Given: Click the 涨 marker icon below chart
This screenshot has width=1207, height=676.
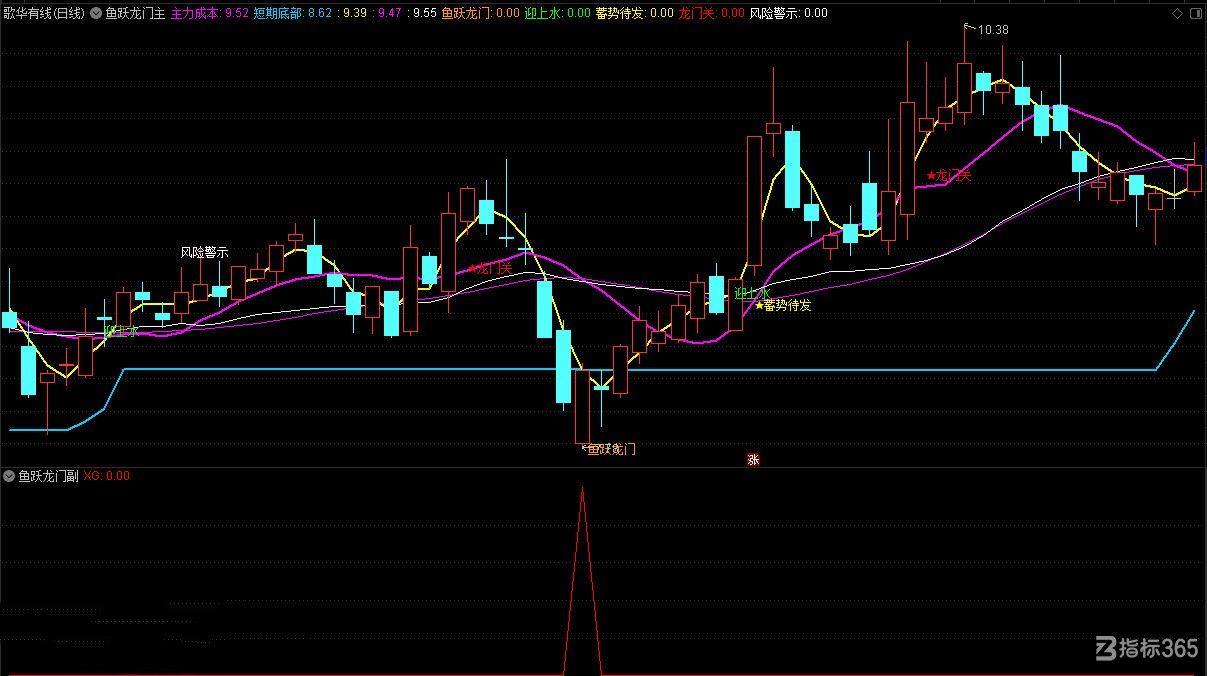Looking at the screenshot, I should (753, 460).
